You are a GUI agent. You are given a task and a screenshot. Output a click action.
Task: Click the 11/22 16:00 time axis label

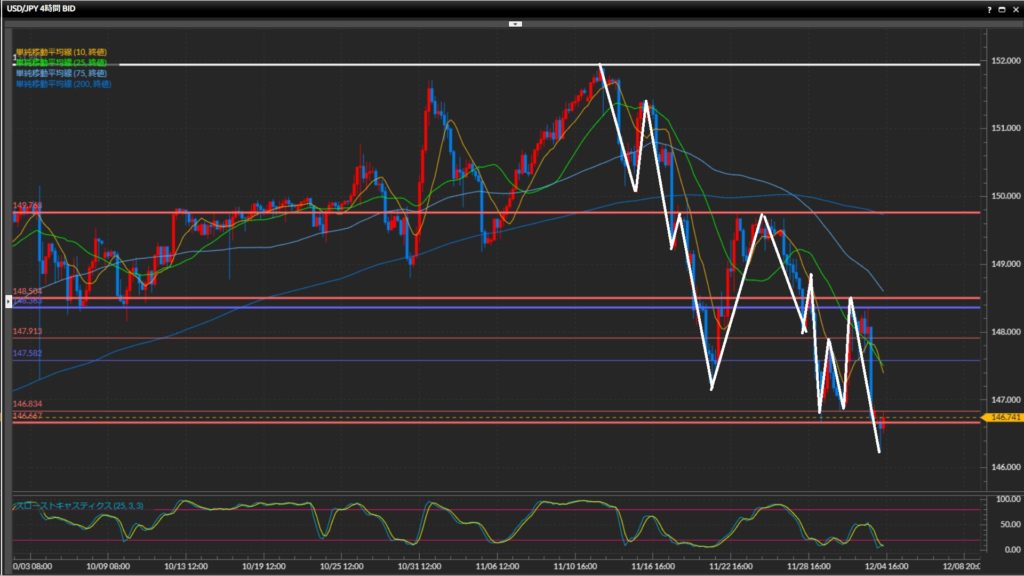[x=726, y=565]
